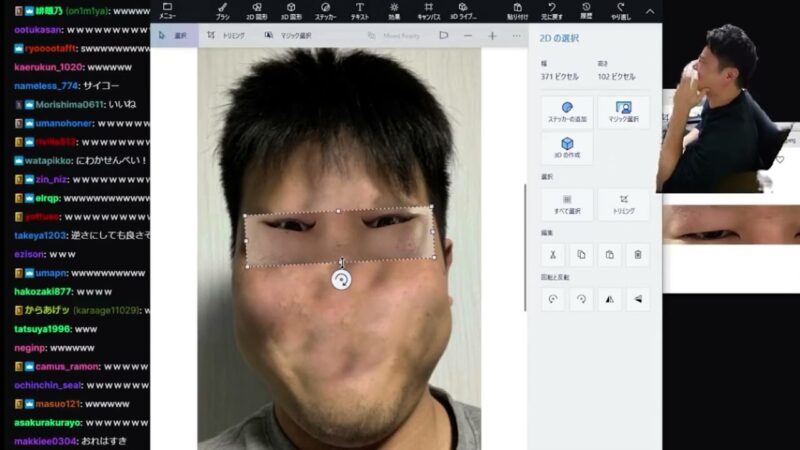The image size is (800, 450).
Task: Select the Brushes (ブラシ) tool
Action: 222,11
